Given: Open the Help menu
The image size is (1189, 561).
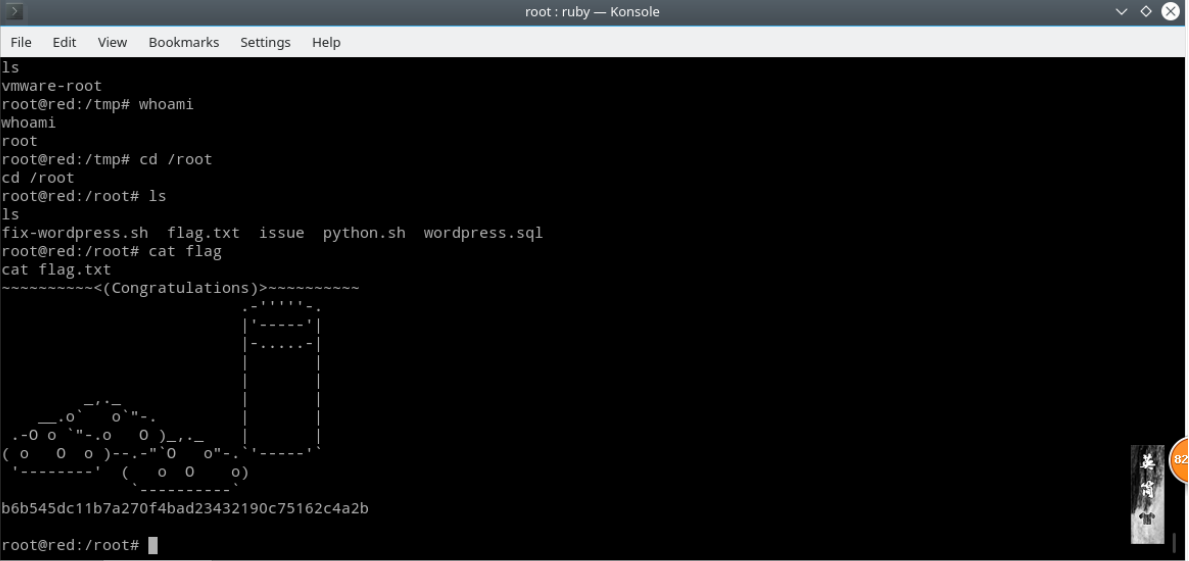Looking at the screenshot, I should coord(326,42).
